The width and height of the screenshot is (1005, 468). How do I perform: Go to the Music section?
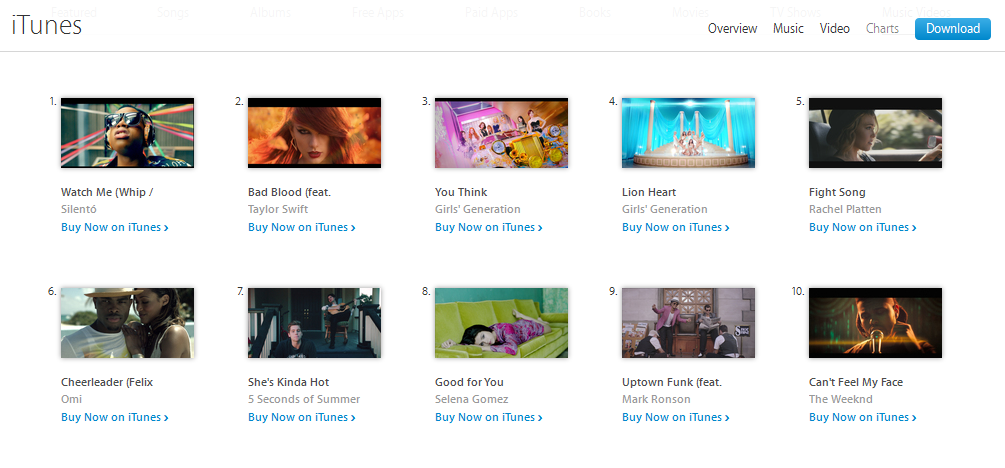788,29
